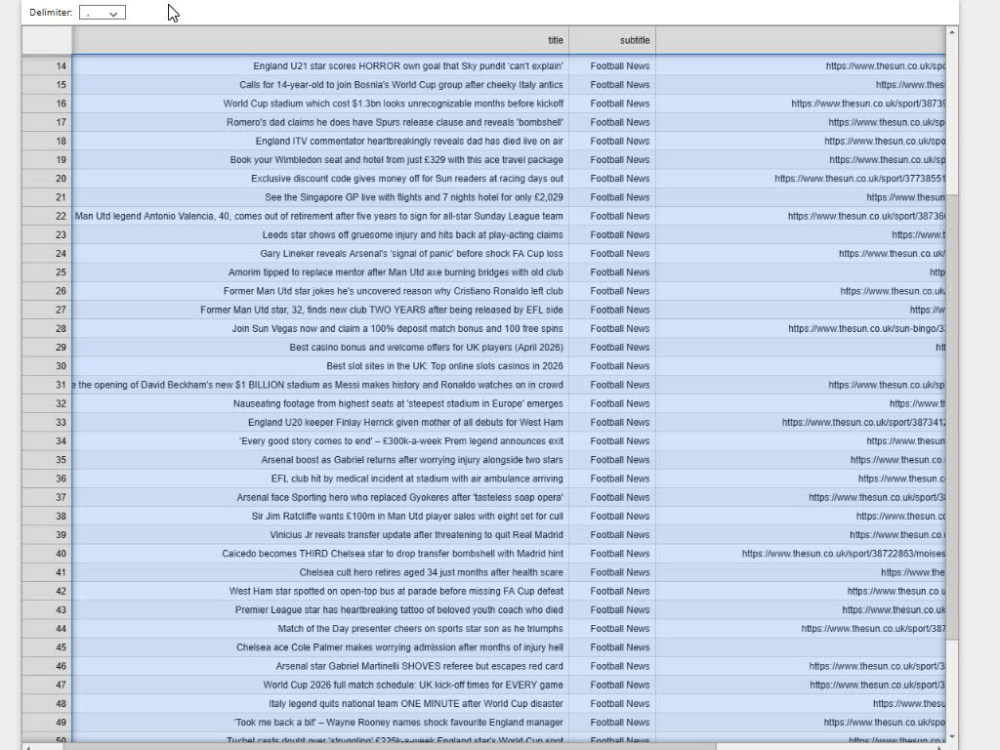Click the vertical scrollbar up arrow
The height and width of the screenshot is (750, 1000).
pyautogui.click(x=952, y=33)
